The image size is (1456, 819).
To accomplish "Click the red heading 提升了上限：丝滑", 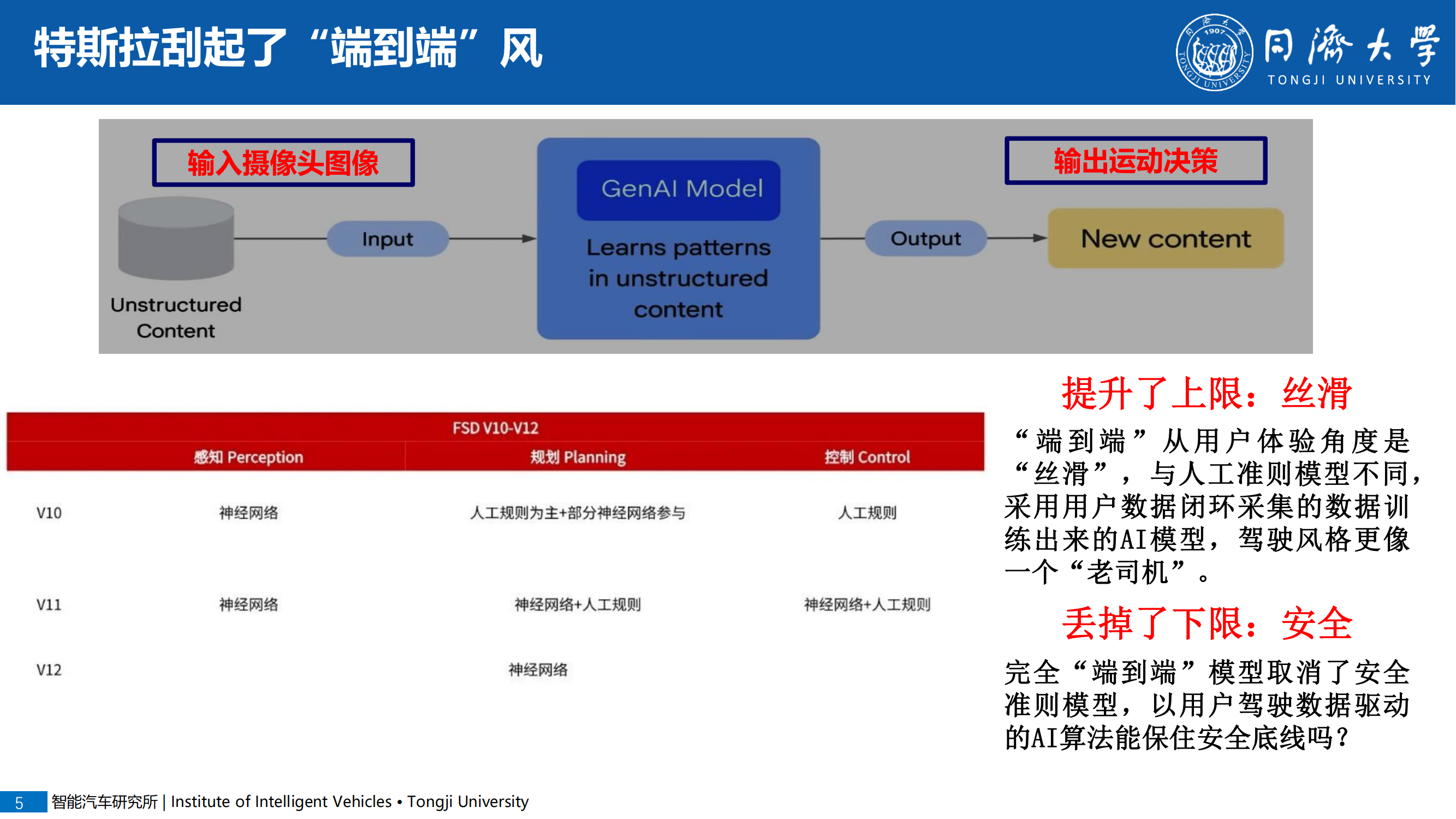I will coord(1206,393).
